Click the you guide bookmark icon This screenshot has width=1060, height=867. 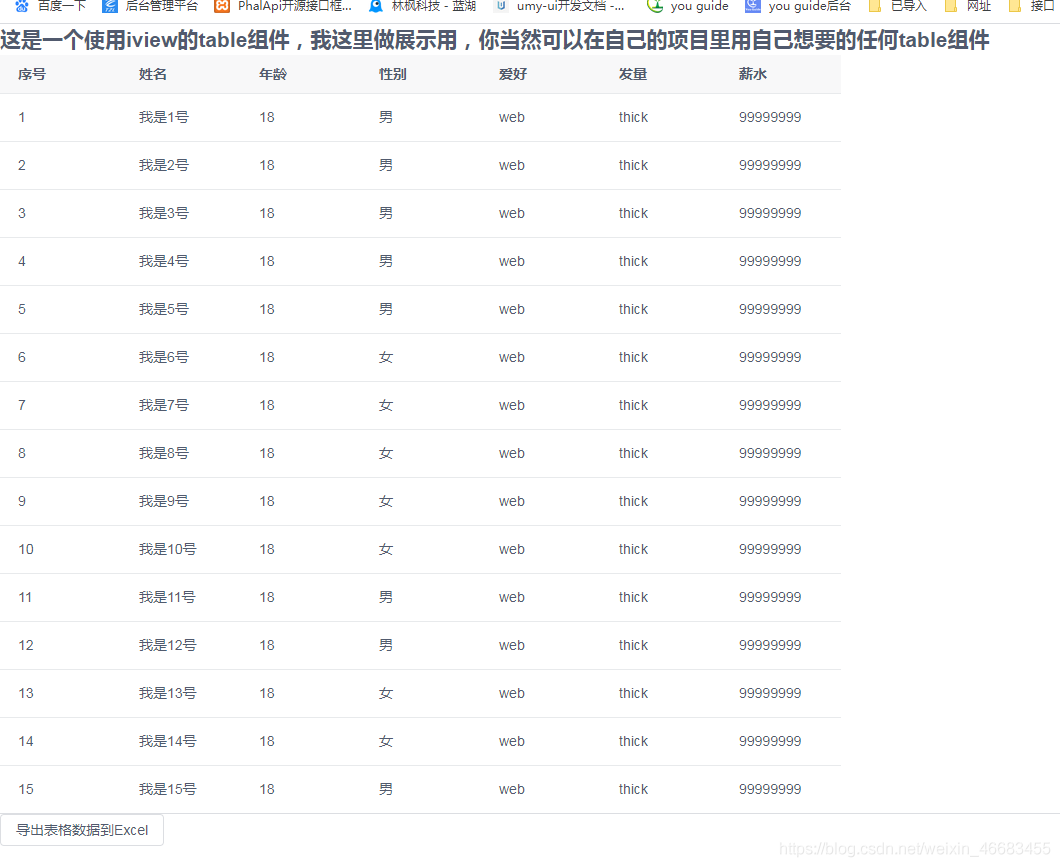point(656,7)
